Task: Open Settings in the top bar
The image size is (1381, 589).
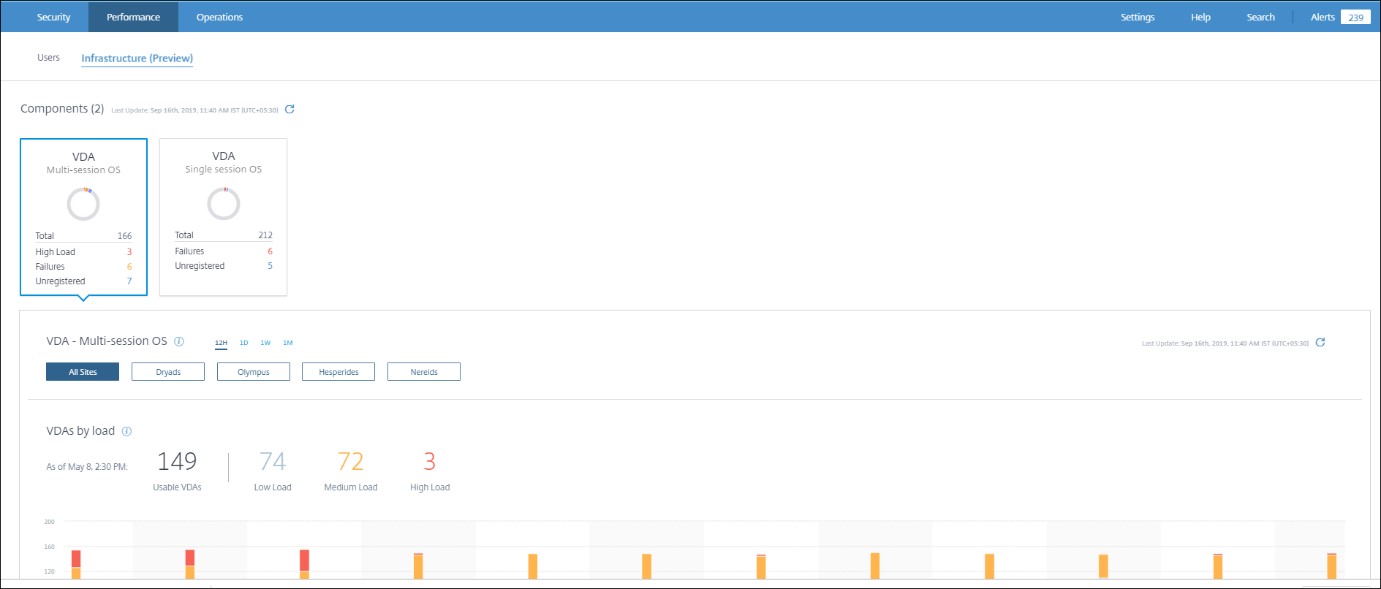Action: pyautogui.click(x=1137, y=17)
